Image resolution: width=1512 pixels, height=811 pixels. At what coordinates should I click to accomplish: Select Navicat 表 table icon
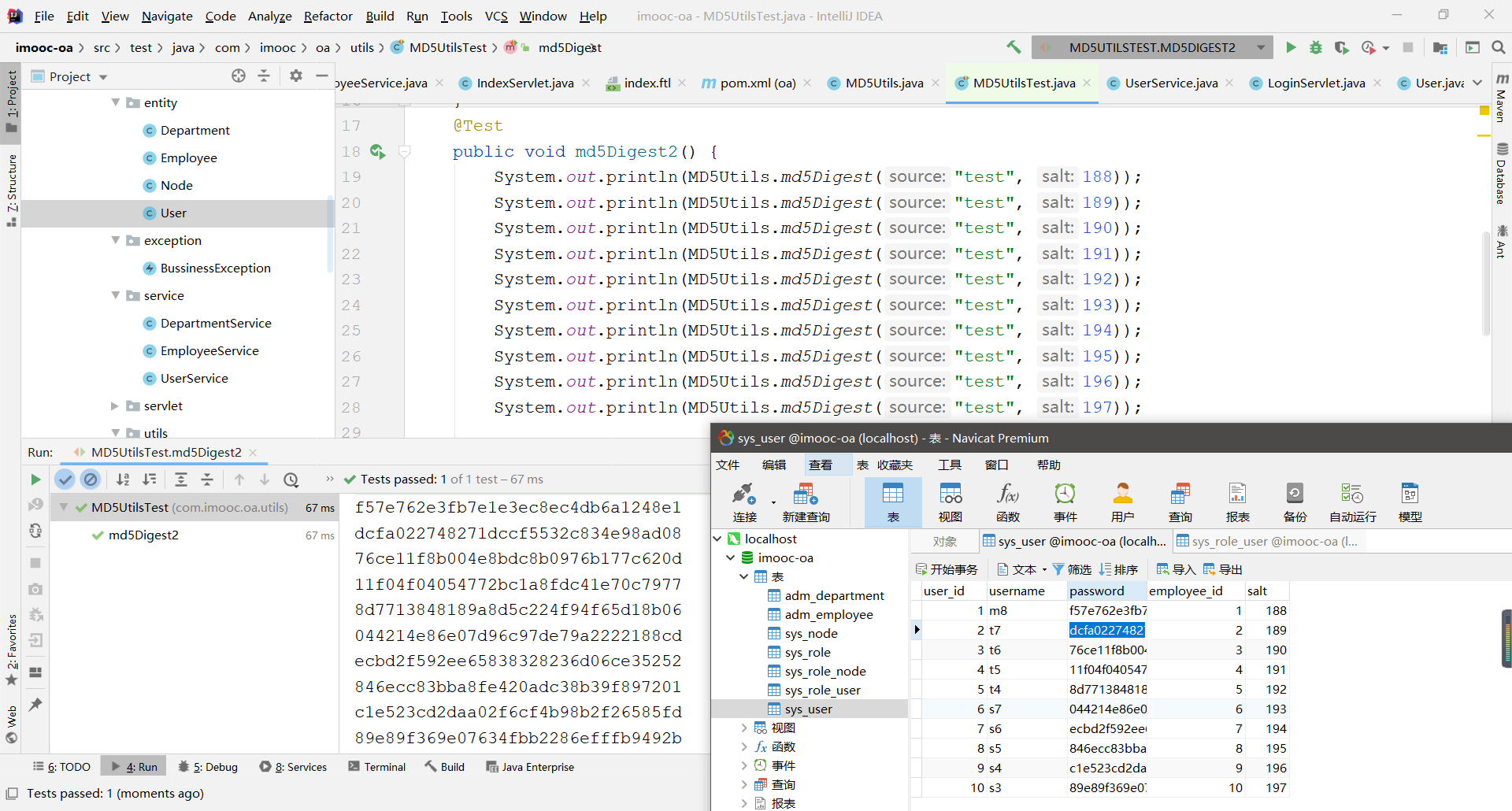[893, 502]
